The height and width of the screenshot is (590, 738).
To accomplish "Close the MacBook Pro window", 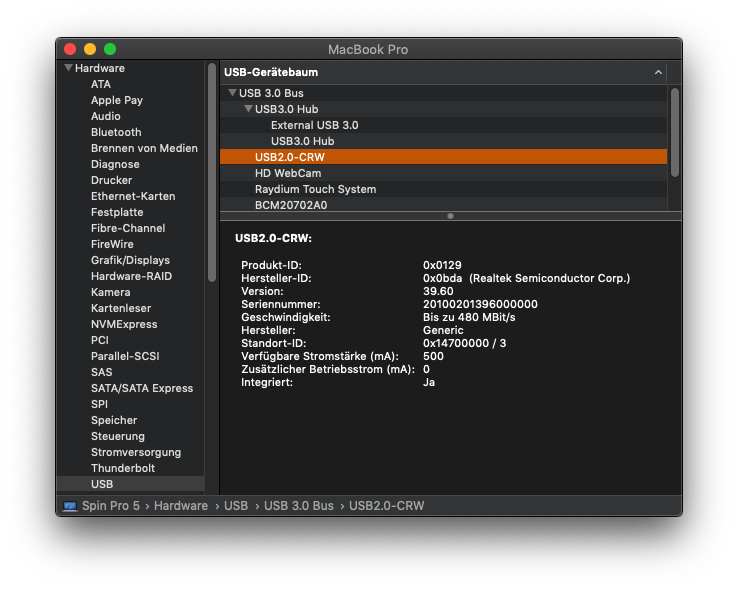I will [70, 49].
